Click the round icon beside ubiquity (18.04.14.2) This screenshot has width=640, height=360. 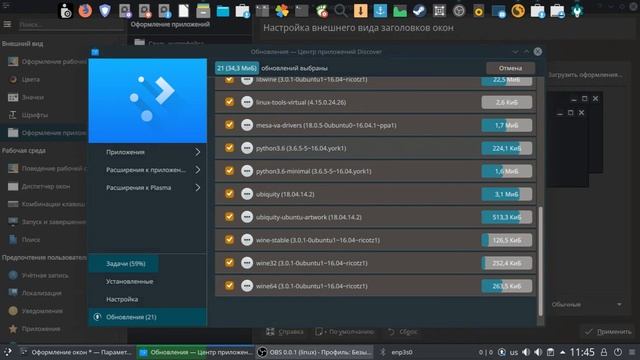pos(247,194)
